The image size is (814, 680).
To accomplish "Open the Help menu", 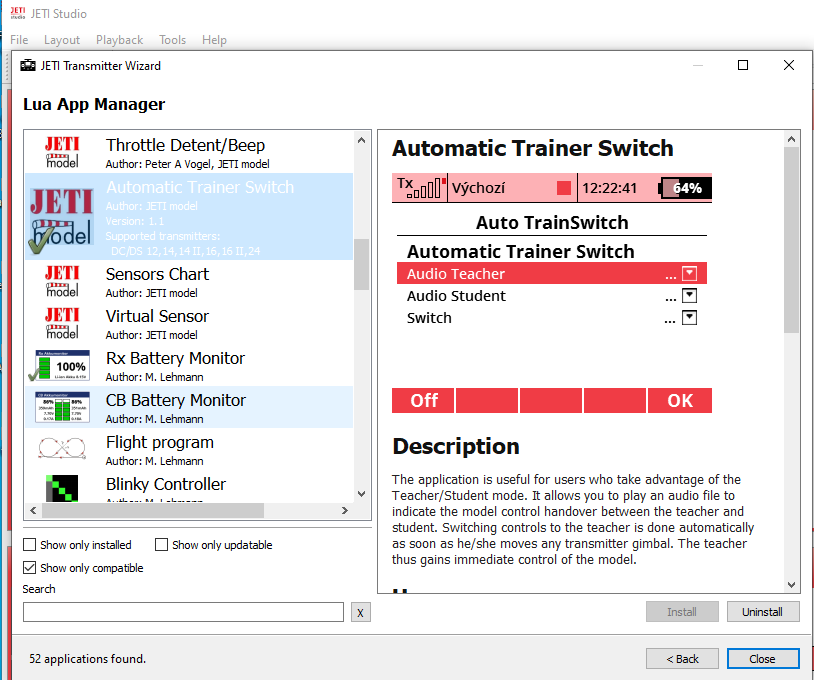I will [214, 40].
